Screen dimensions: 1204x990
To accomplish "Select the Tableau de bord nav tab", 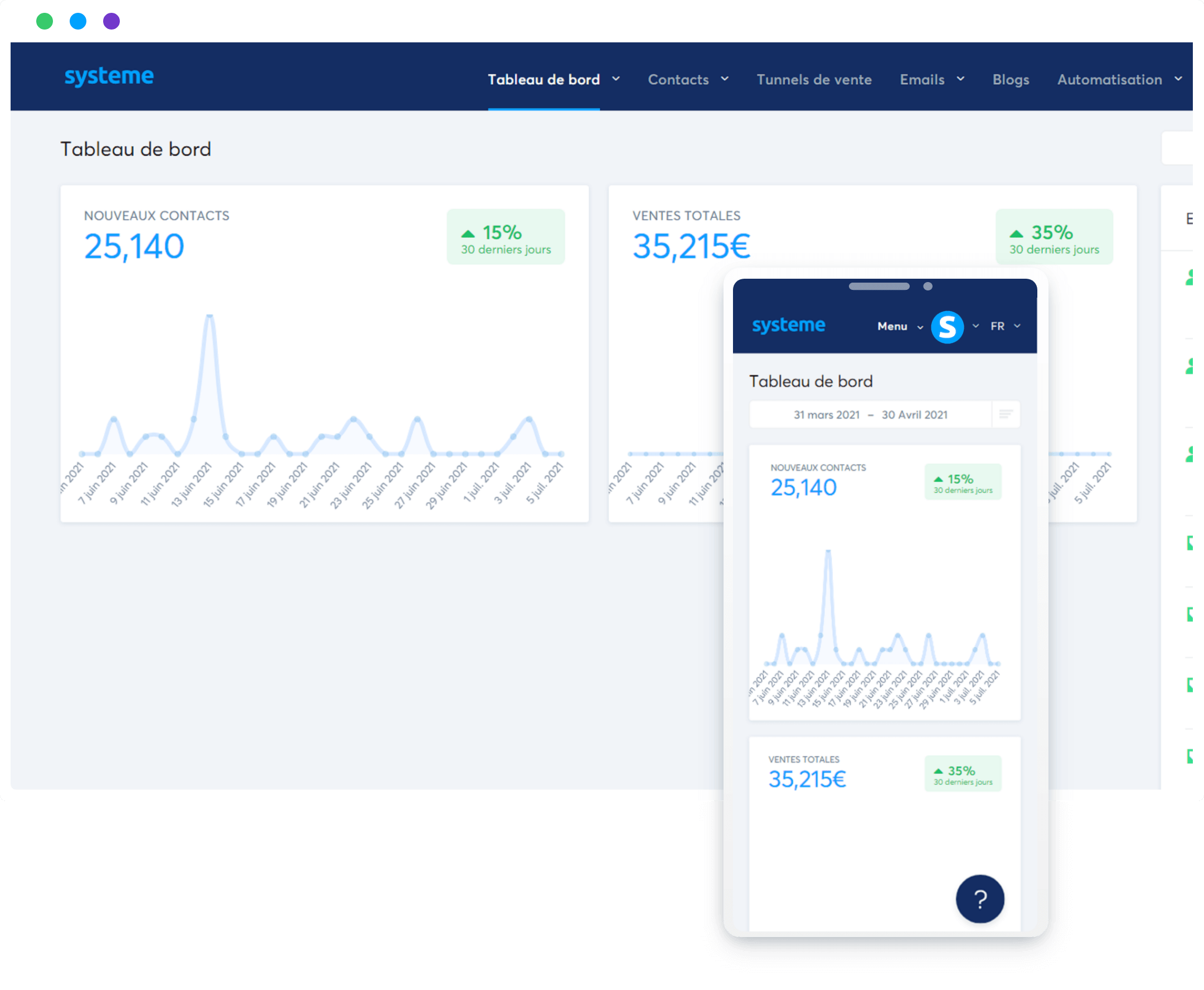I will pyautogui.click(x=543, y=80).
